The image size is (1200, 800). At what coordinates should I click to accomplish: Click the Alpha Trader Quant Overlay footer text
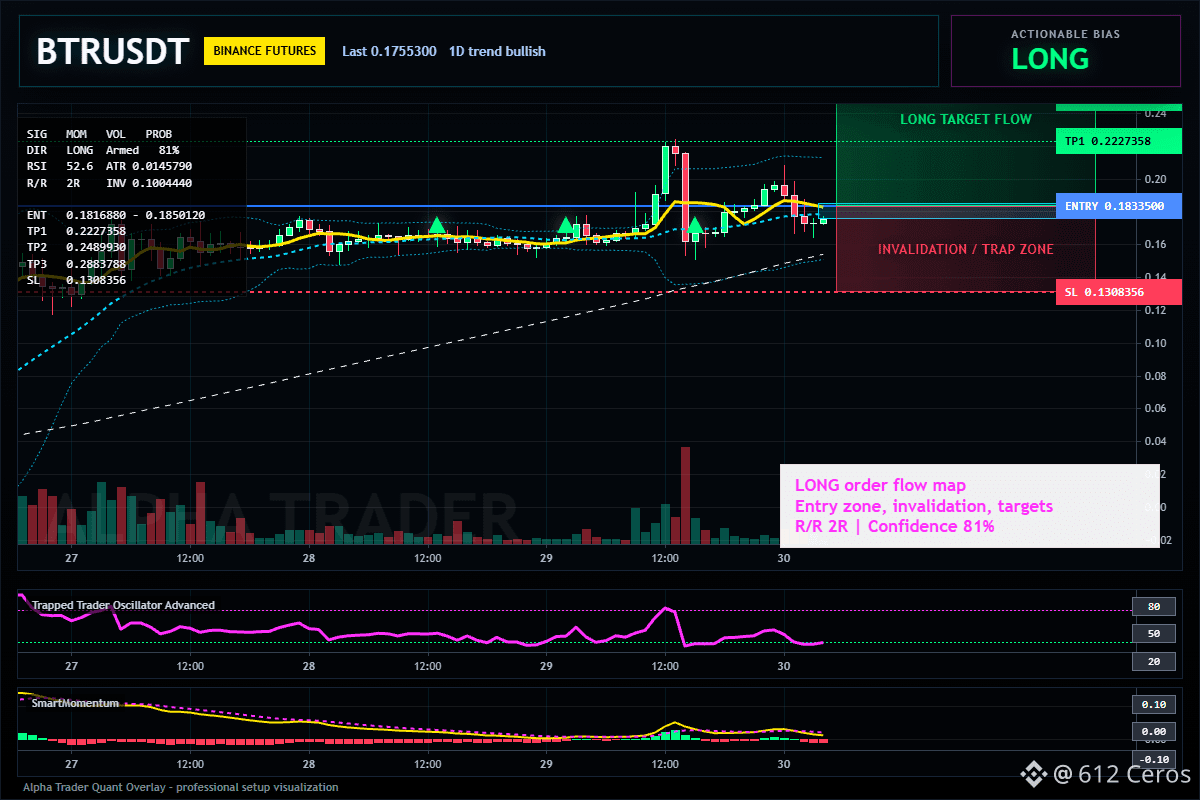point(180,787)
